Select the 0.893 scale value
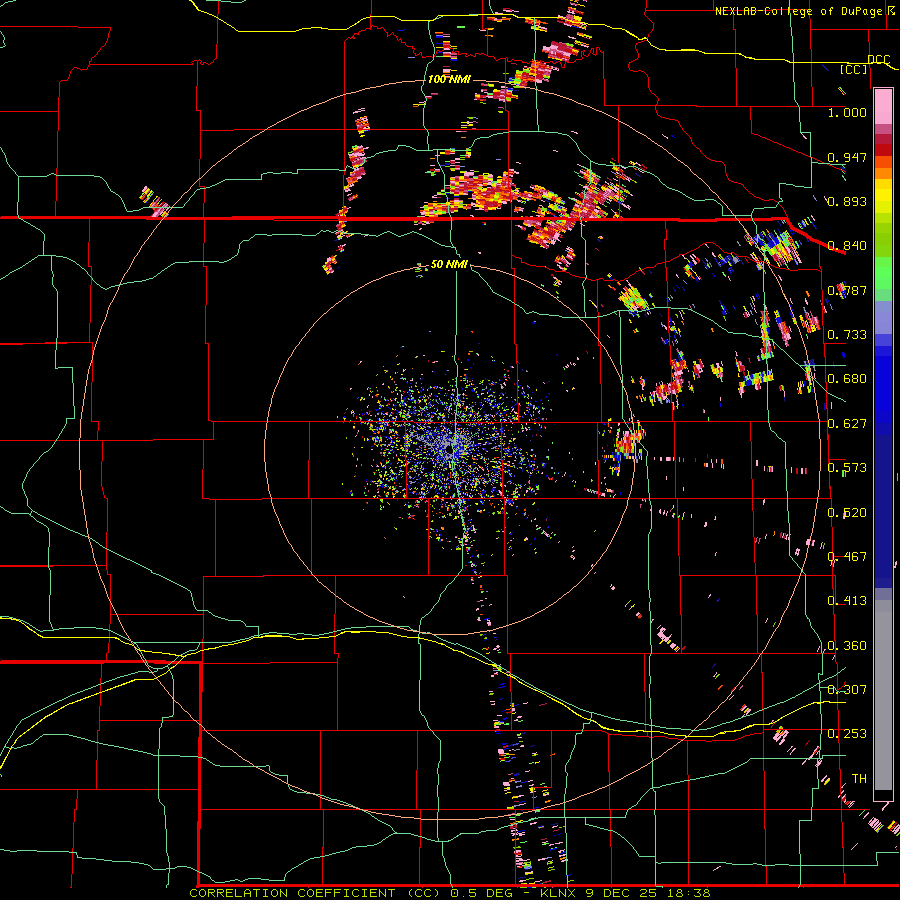The image size is (900, 900). 847,201
